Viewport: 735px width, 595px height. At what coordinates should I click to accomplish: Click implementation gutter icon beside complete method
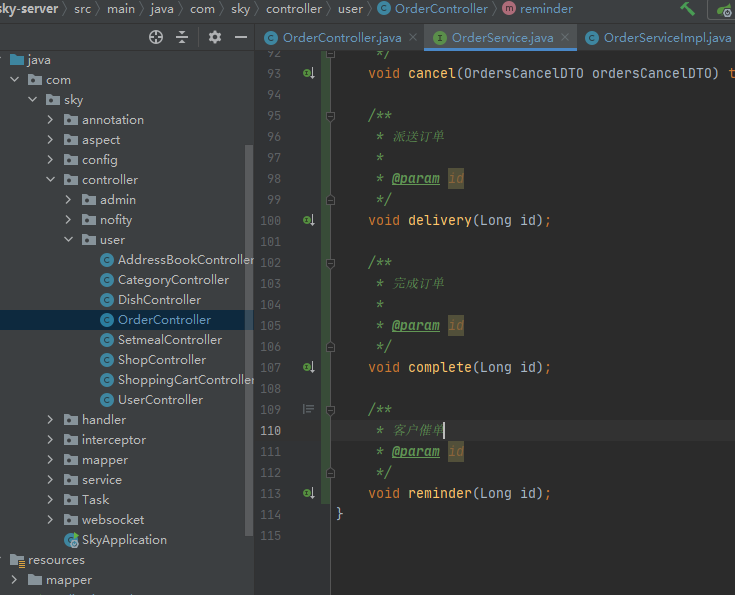click(x=309, y=367)
